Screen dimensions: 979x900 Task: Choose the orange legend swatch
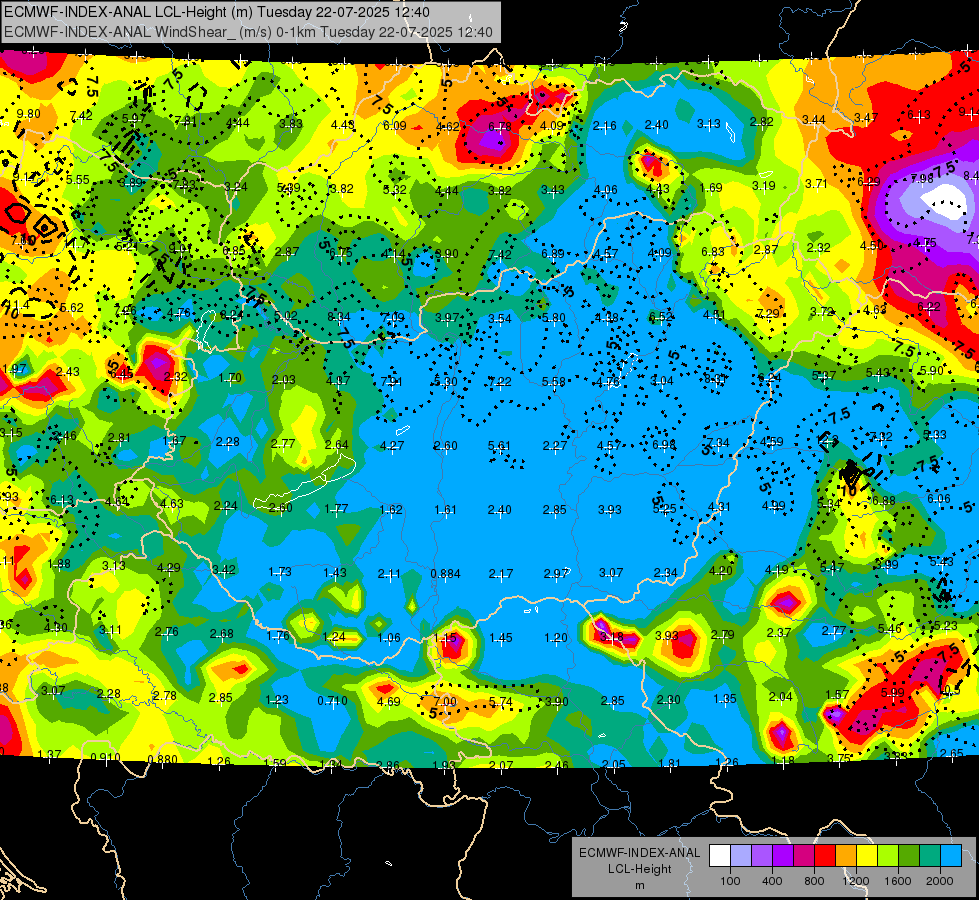coord(846,856)
